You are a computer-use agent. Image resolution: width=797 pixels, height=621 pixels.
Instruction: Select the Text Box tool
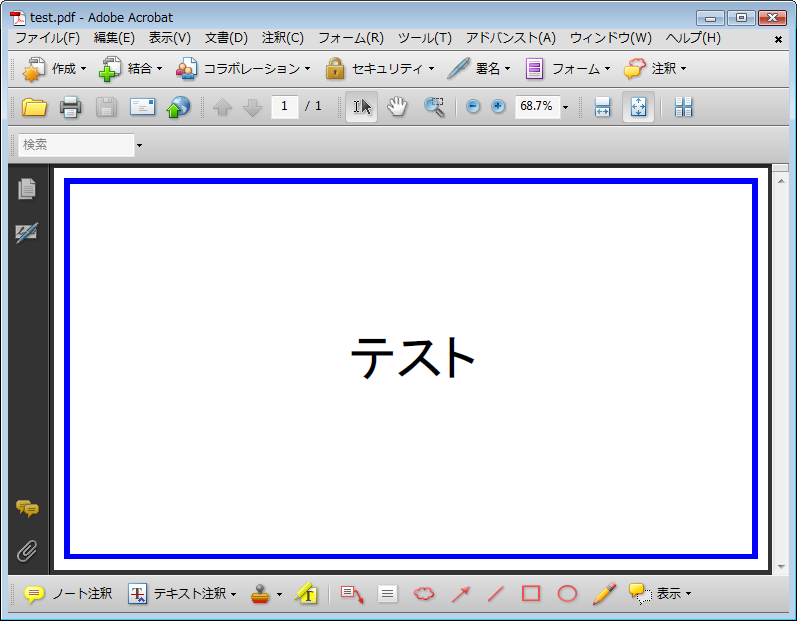(387, 594)
